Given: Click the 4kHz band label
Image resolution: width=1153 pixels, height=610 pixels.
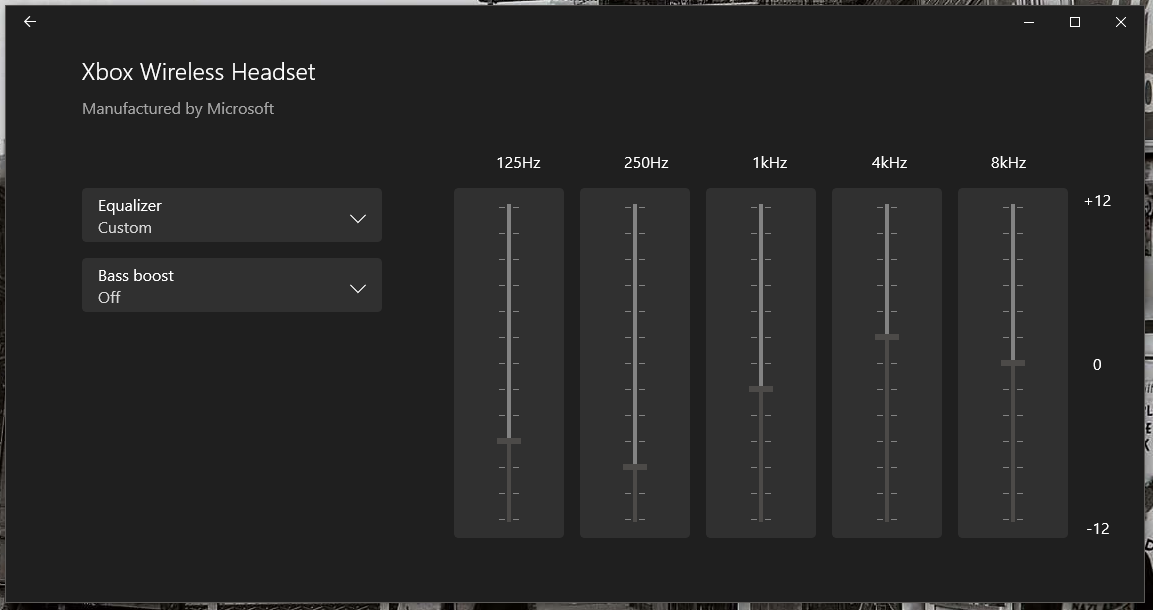Looking at the screenshot, I should point(890,162).
